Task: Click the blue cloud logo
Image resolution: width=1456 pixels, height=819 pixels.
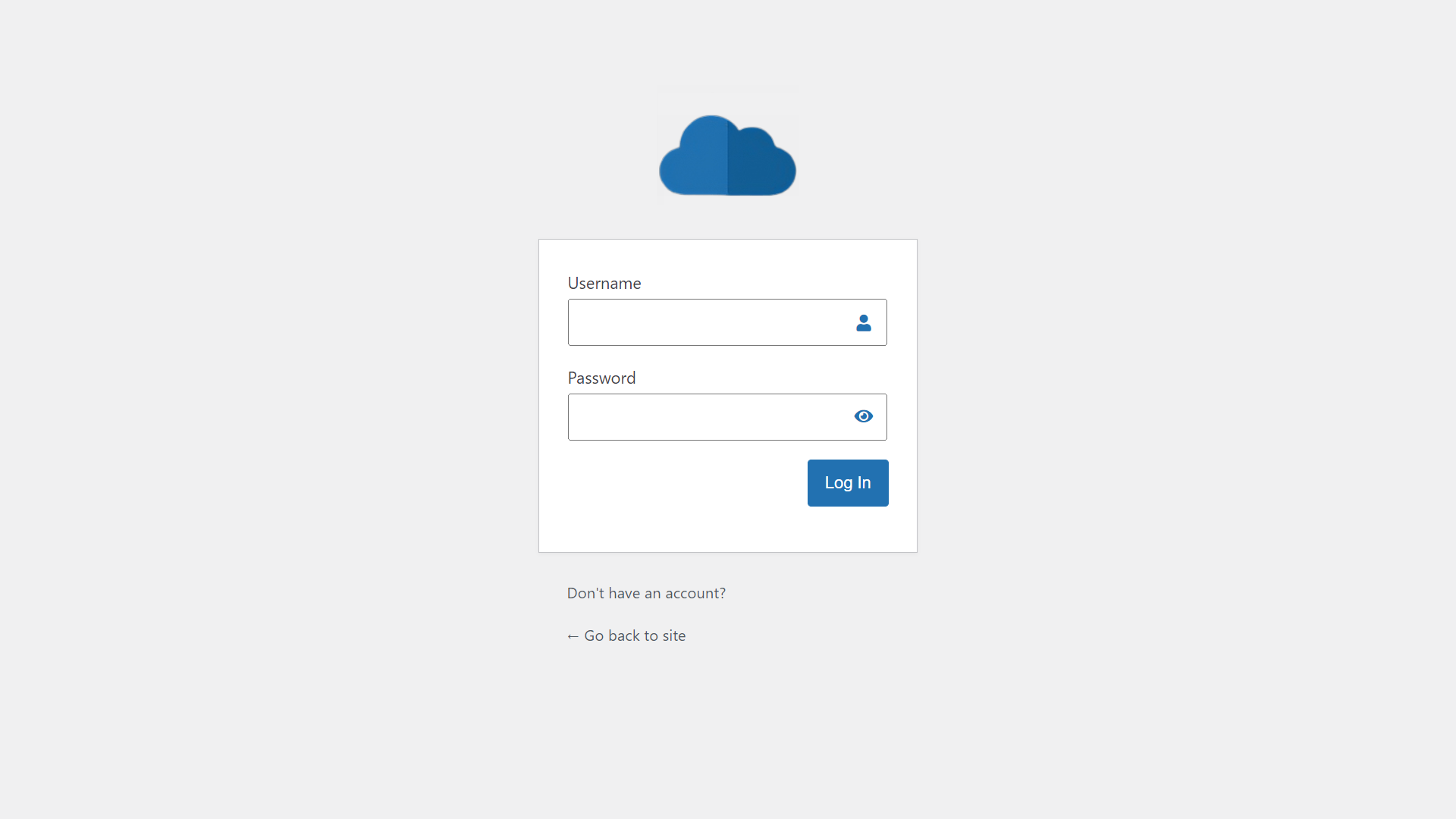Action: pyautogui.click(x=727, y=155)
